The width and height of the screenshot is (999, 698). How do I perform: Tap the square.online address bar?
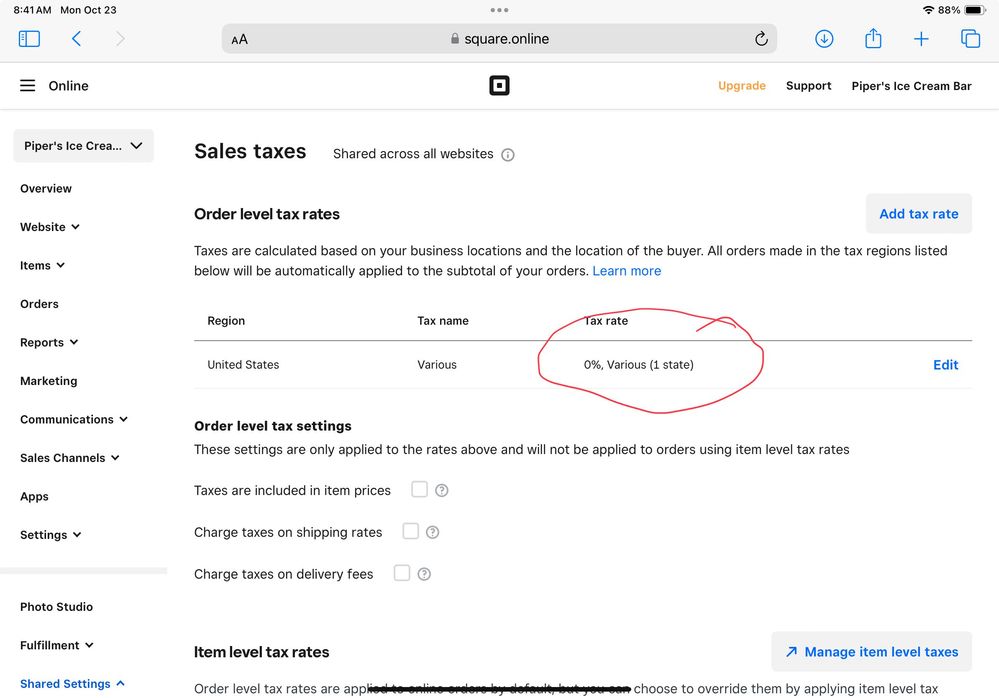click(500, 39)
